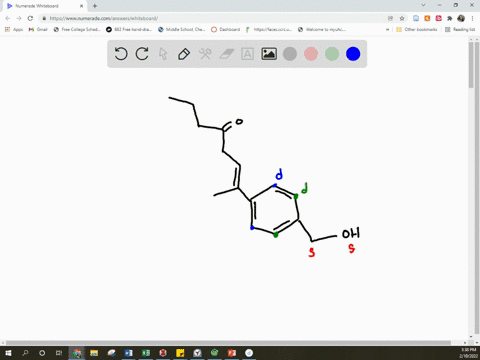Click the share page icon in address bar

click(390, 18)
